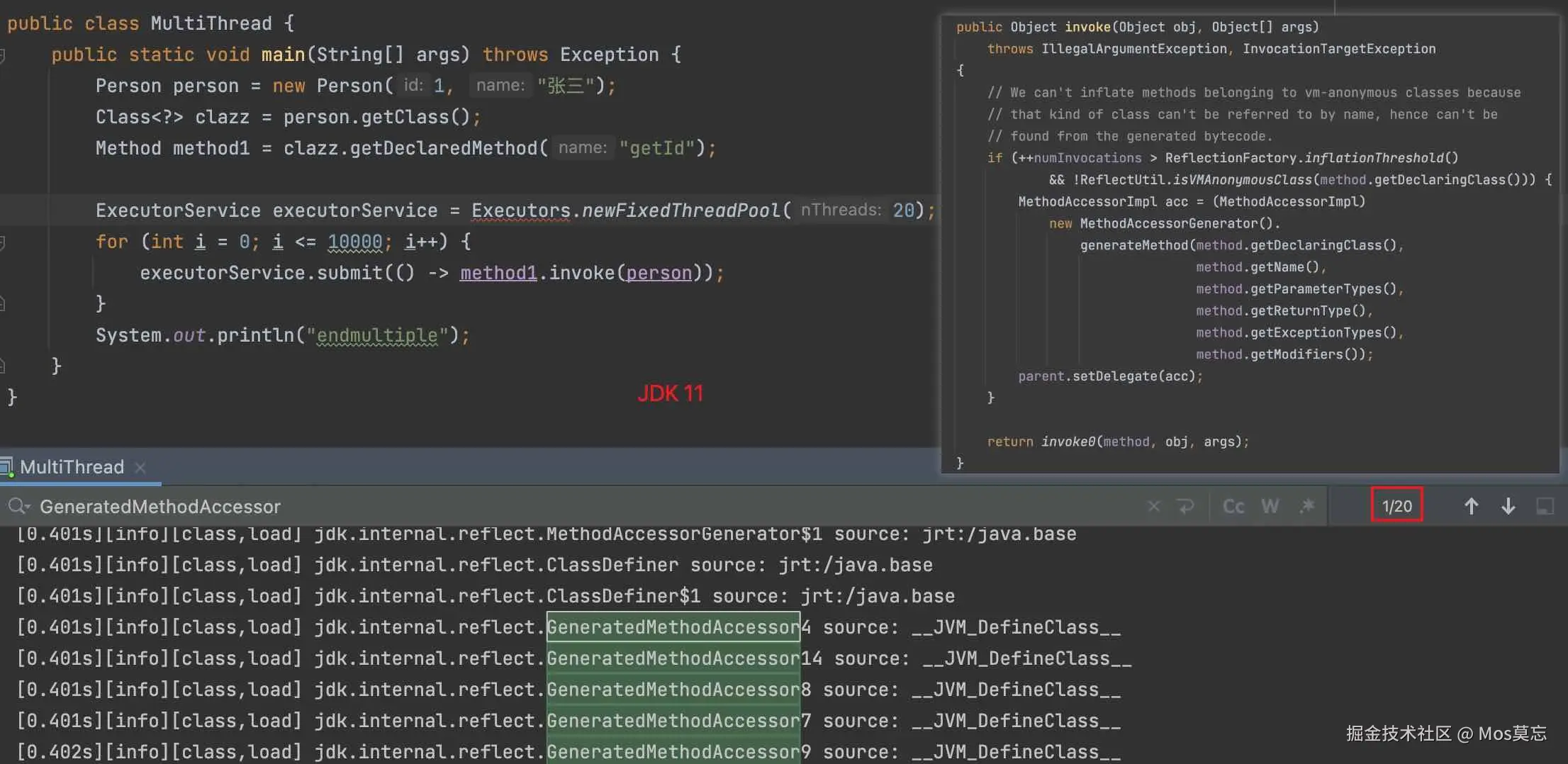Click GeneratedMethodAccessor8 log entry
1568x764 pixels.
coord(678,690)
